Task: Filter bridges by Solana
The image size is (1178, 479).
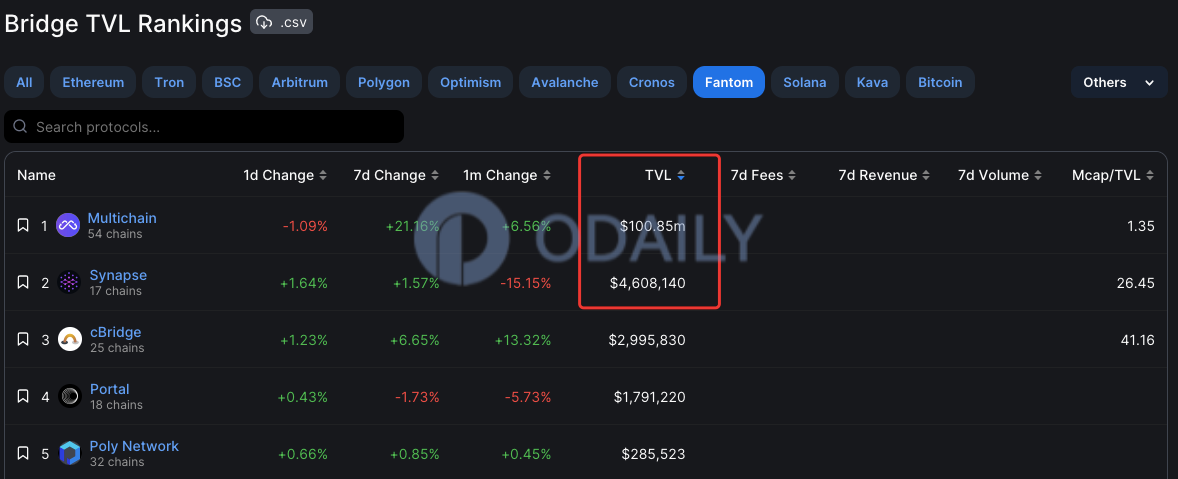Action: [805, 83]
